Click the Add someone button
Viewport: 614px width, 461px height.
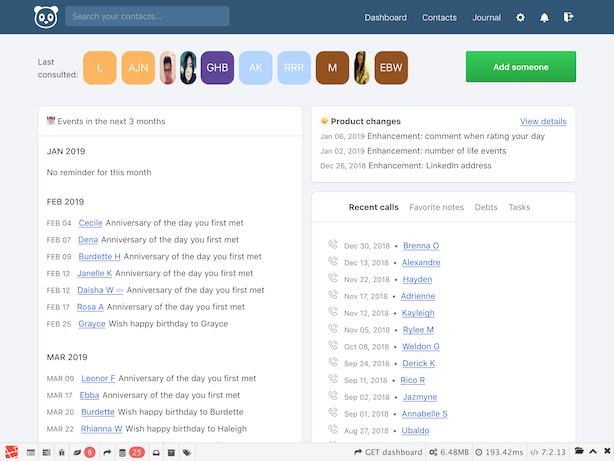(521, 67)
